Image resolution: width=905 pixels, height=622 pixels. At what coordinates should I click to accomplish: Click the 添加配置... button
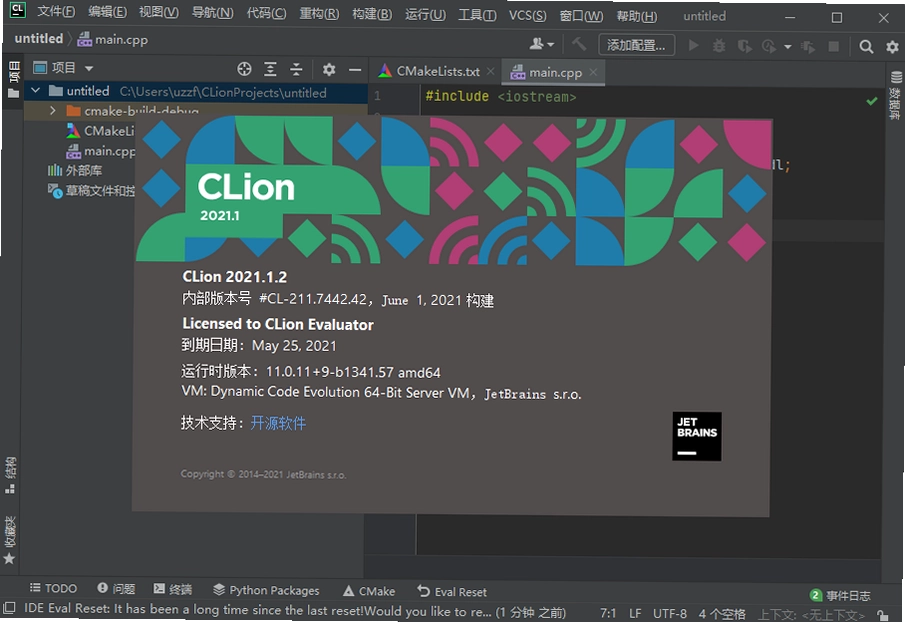tap(636, 45)
